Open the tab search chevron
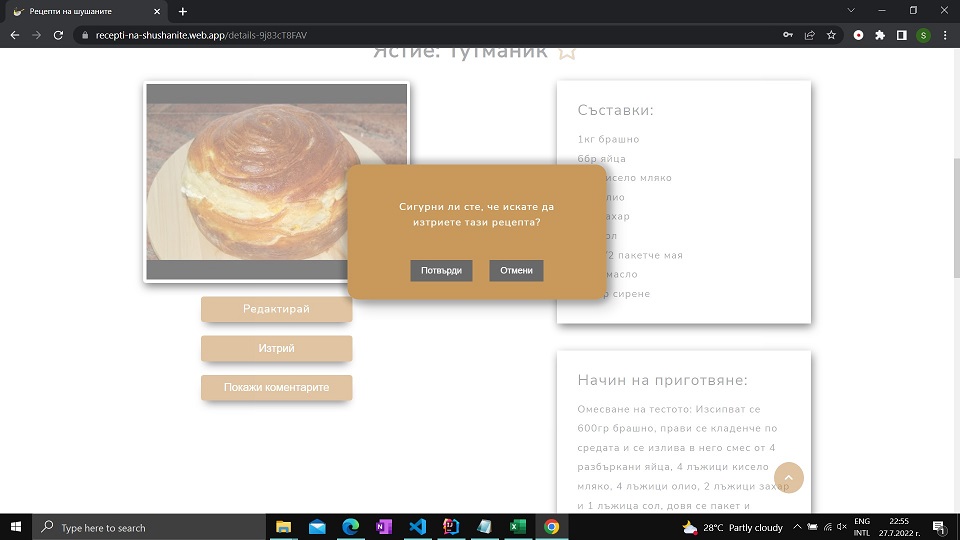The width and height of the screenshot is (960, 540). tap(850, 10)
